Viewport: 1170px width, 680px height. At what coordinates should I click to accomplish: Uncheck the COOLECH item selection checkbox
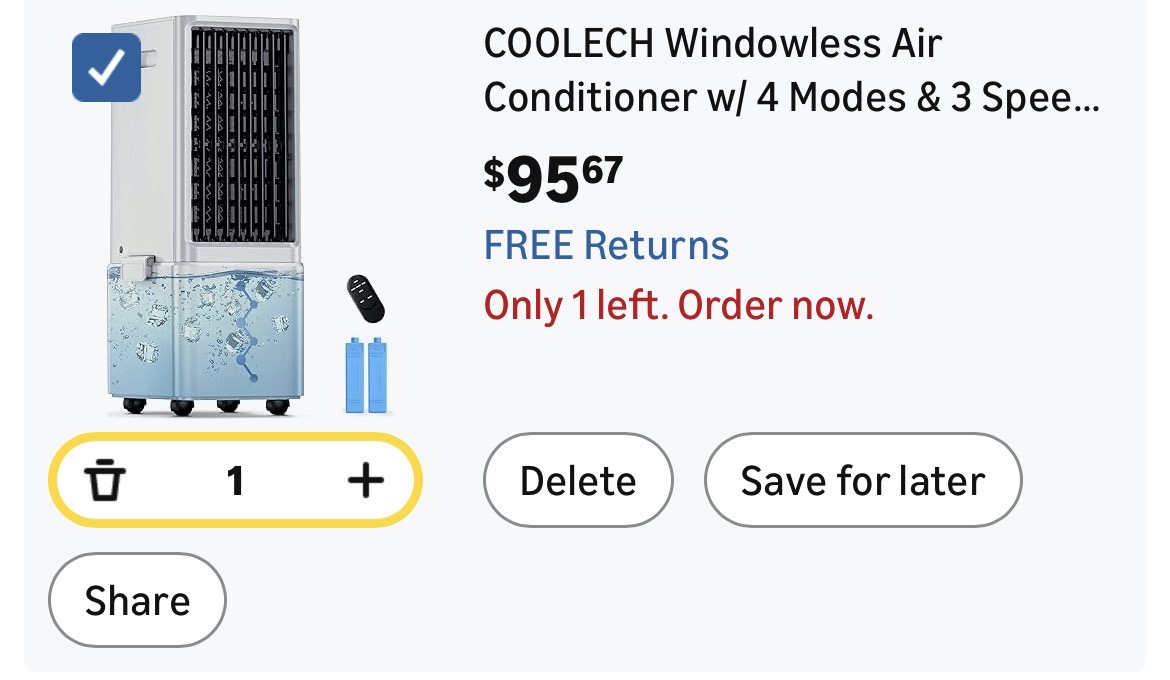click(106, 67)
